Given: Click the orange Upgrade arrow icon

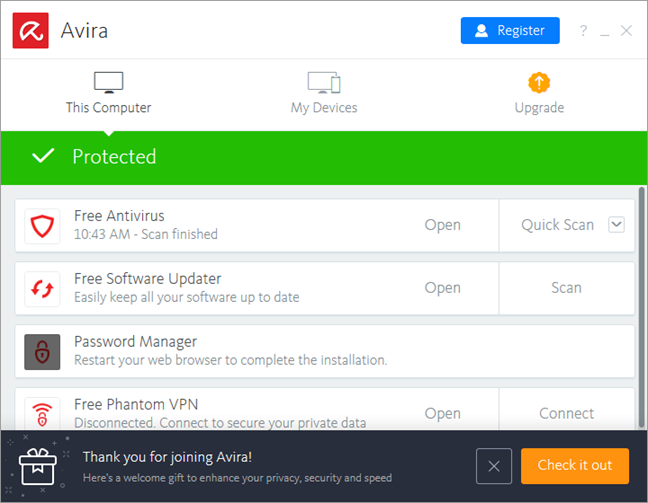Looking at the screenshot, I should (539, 83).
